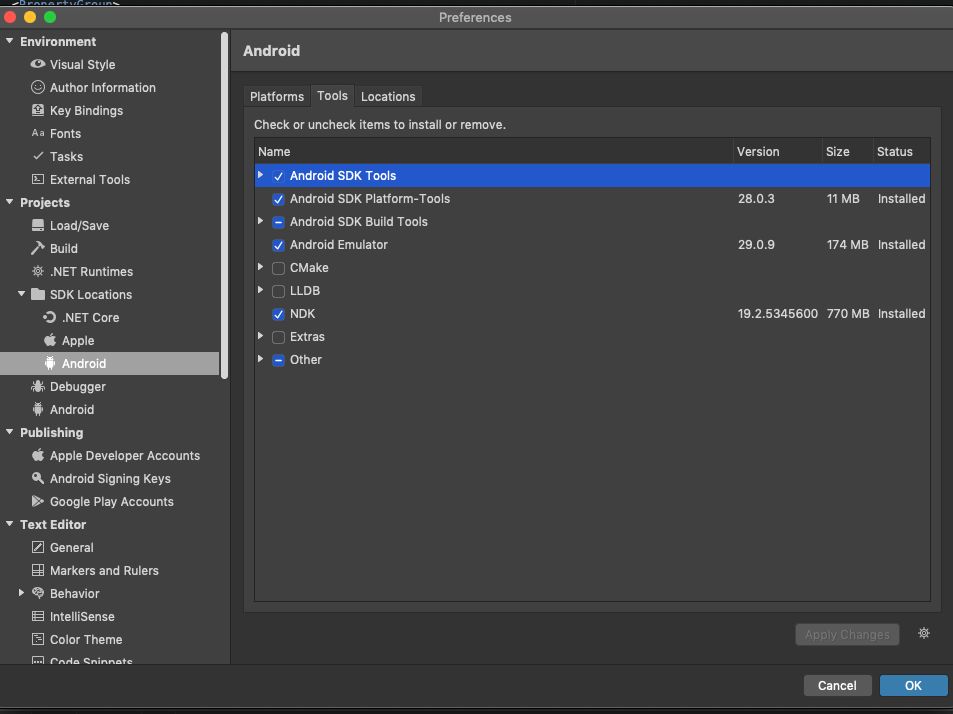Select the Behavior brain icon
Screen dimensions: 953x714
38,593
